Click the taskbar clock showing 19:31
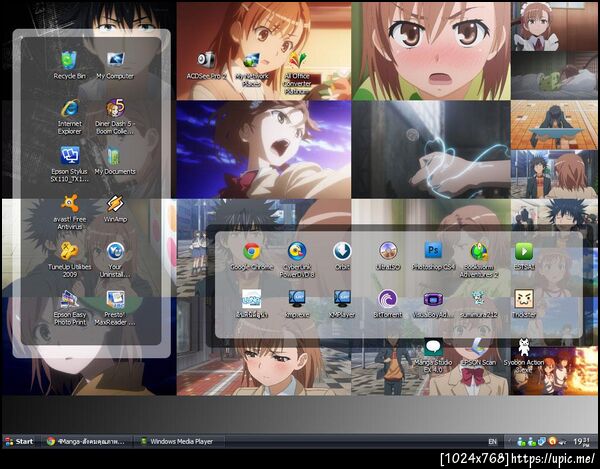This screenshot has width=600, height=469. click(582, 442)
